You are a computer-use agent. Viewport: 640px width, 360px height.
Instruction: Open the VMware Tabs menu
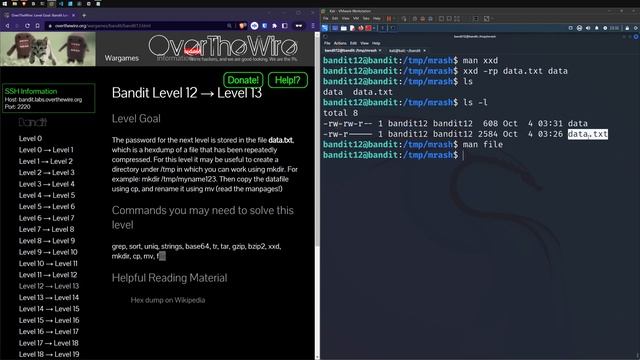(366, 18)
